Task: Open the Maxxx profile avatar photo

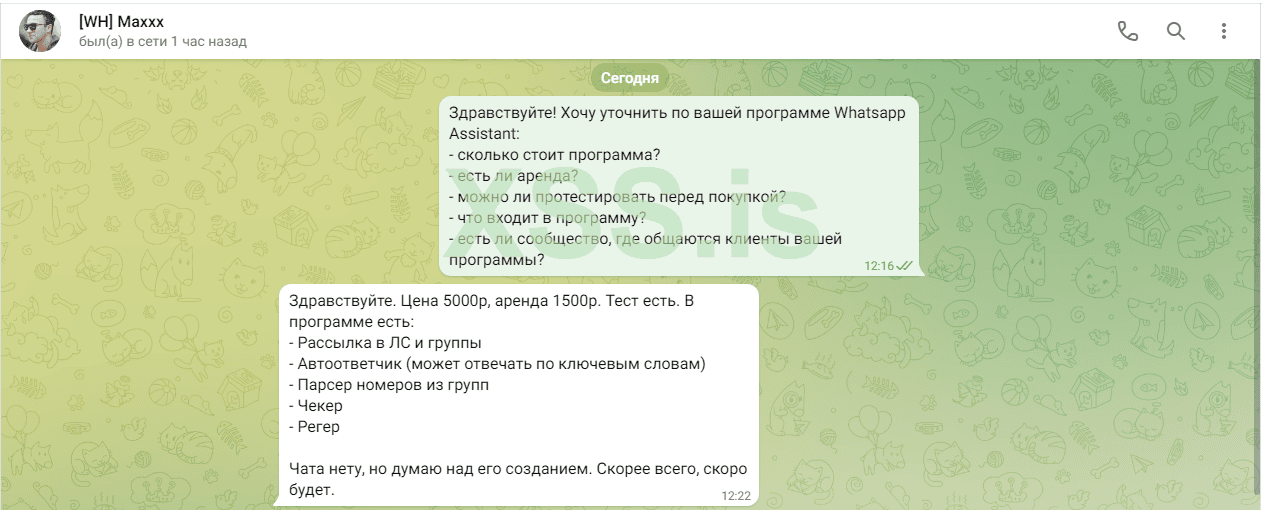Action: point(40,31)
